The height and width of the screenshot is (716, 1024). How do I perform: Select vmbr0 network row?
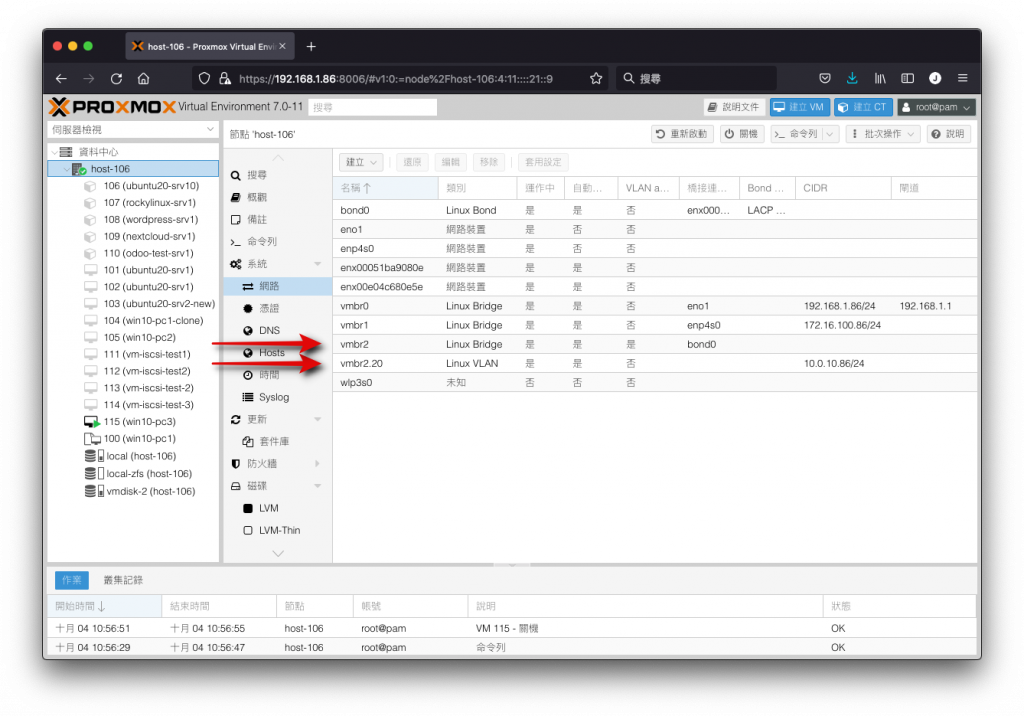(654, 306)
